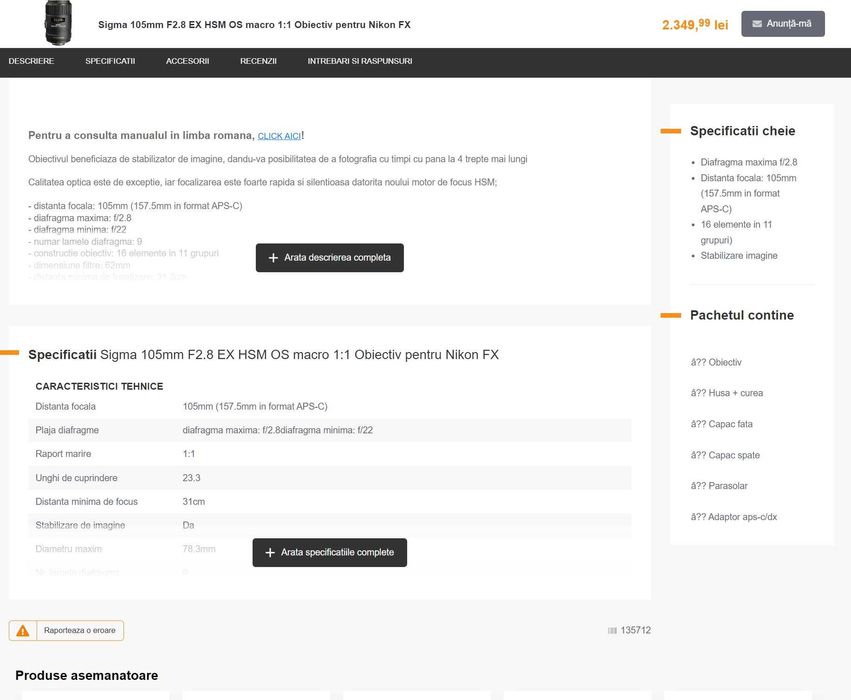
Task: Open the RECENZII tab
Action: pos(258,62)
